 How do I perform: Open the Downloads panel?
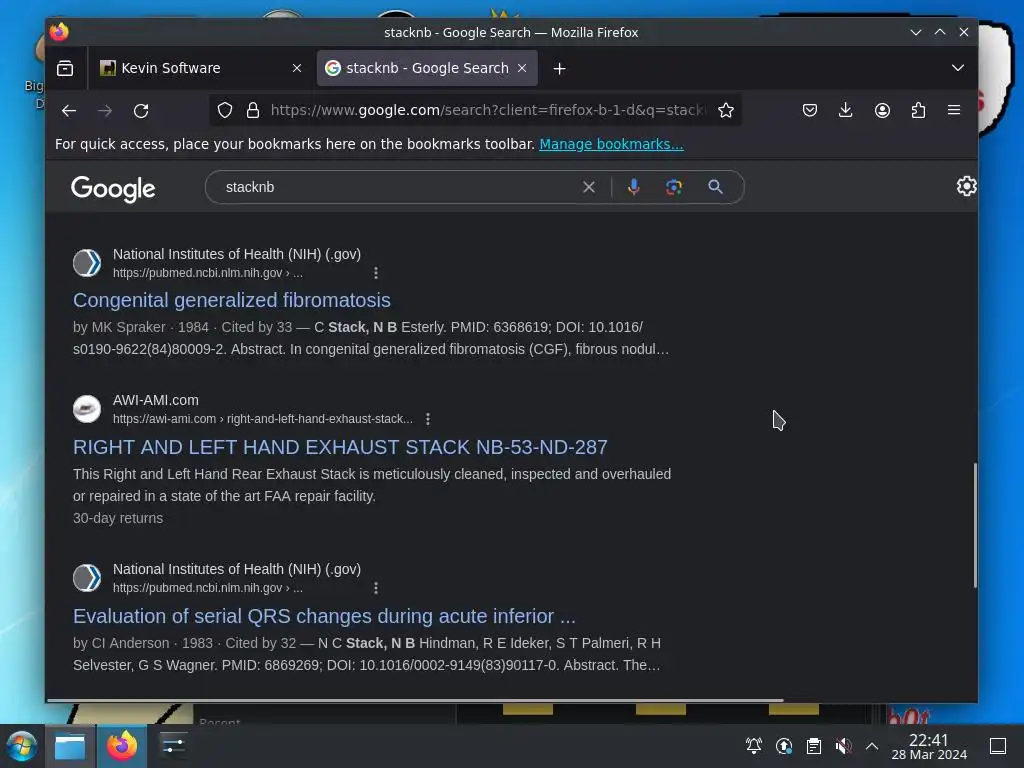[x=846, y=110]
